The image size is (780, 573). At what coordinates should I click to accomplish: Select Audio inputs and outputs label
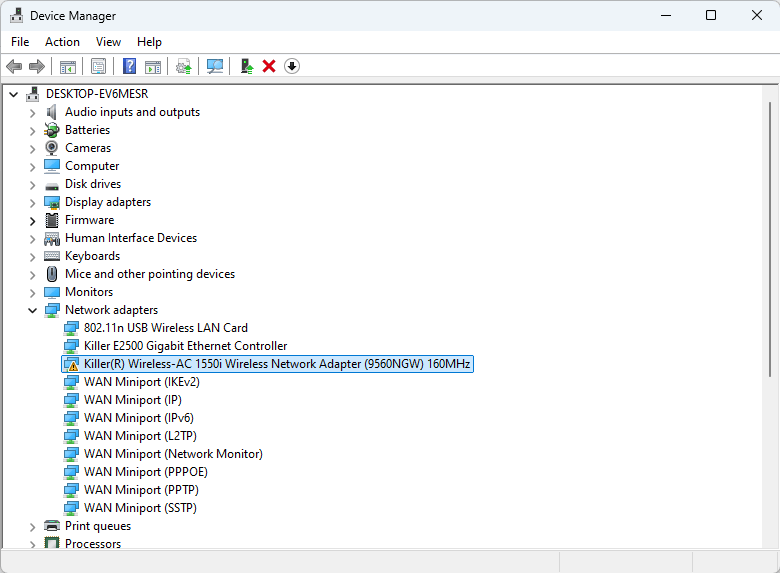[x=132, y=112]
